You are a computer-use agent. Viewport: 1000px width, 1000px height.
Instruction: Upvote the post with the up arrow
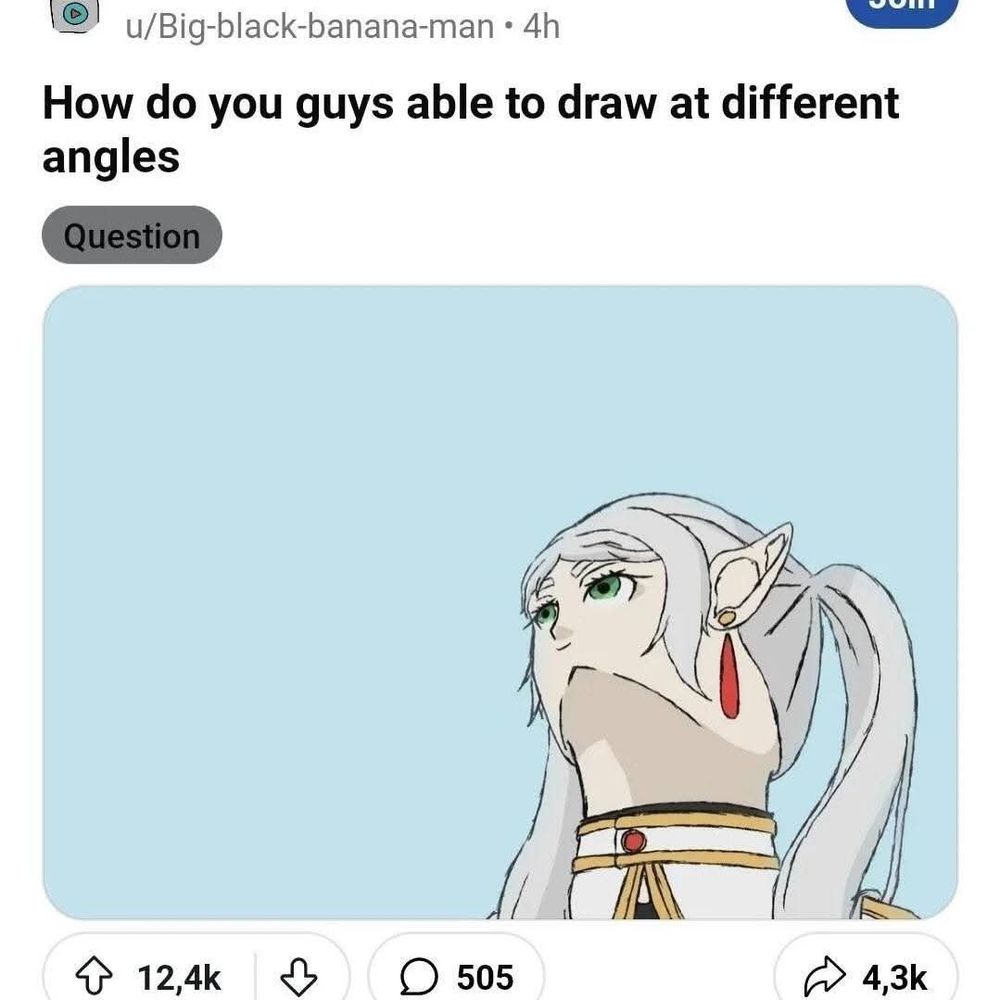[x=94, y=975]
